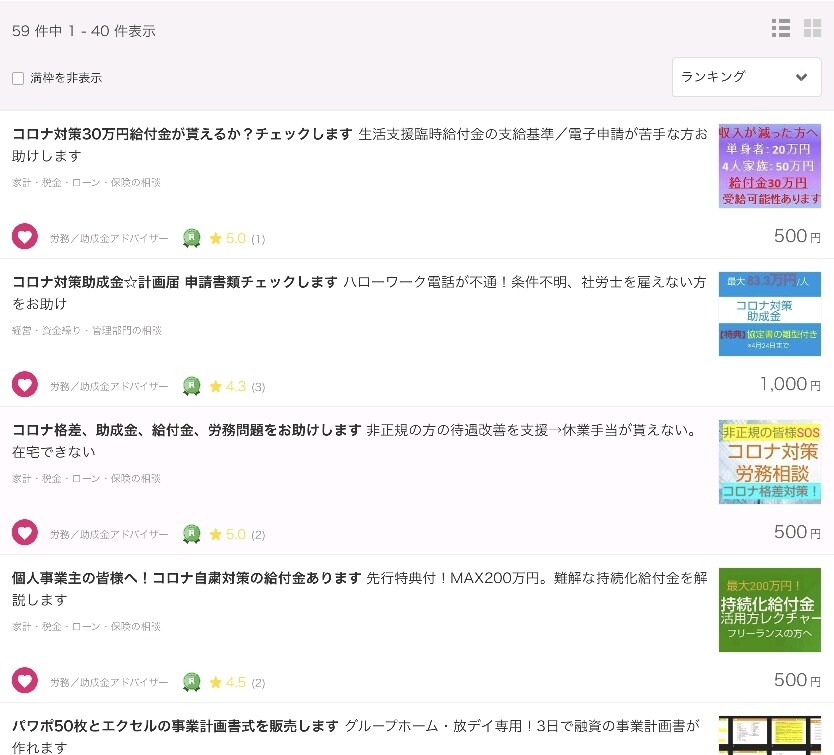This screenshot has height=755, width=834.
Task: Click category 家計・税金 under コロナ格差 listing
Action: point(86,478)
